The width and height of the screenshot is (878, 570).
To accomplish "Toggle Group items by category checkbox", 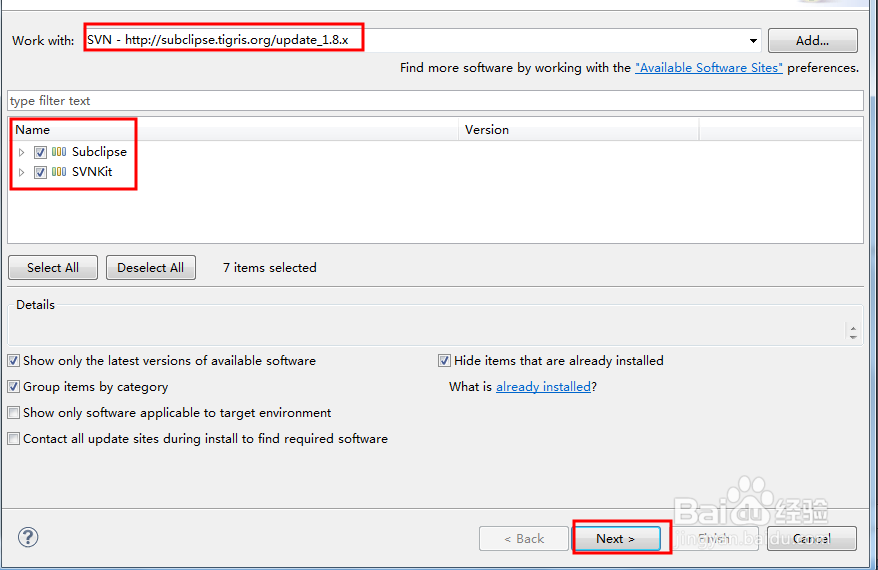I will [13, 386].
